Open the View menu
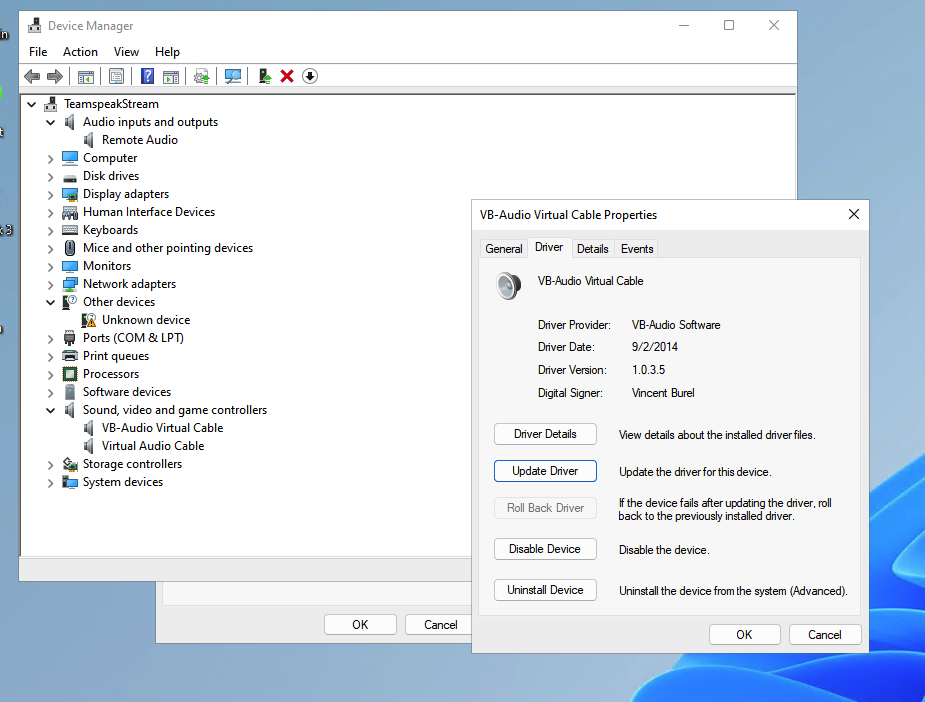 [x=126, y=52]
